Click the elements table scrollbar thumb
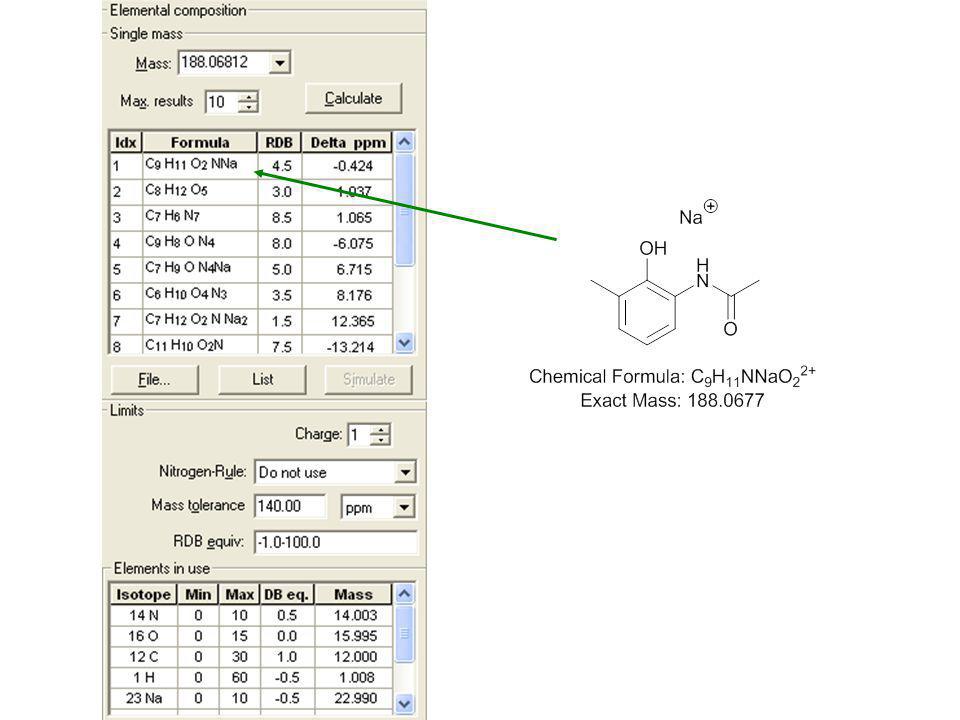This screenshot has width=960, height=720. click(x=404, y=634)
